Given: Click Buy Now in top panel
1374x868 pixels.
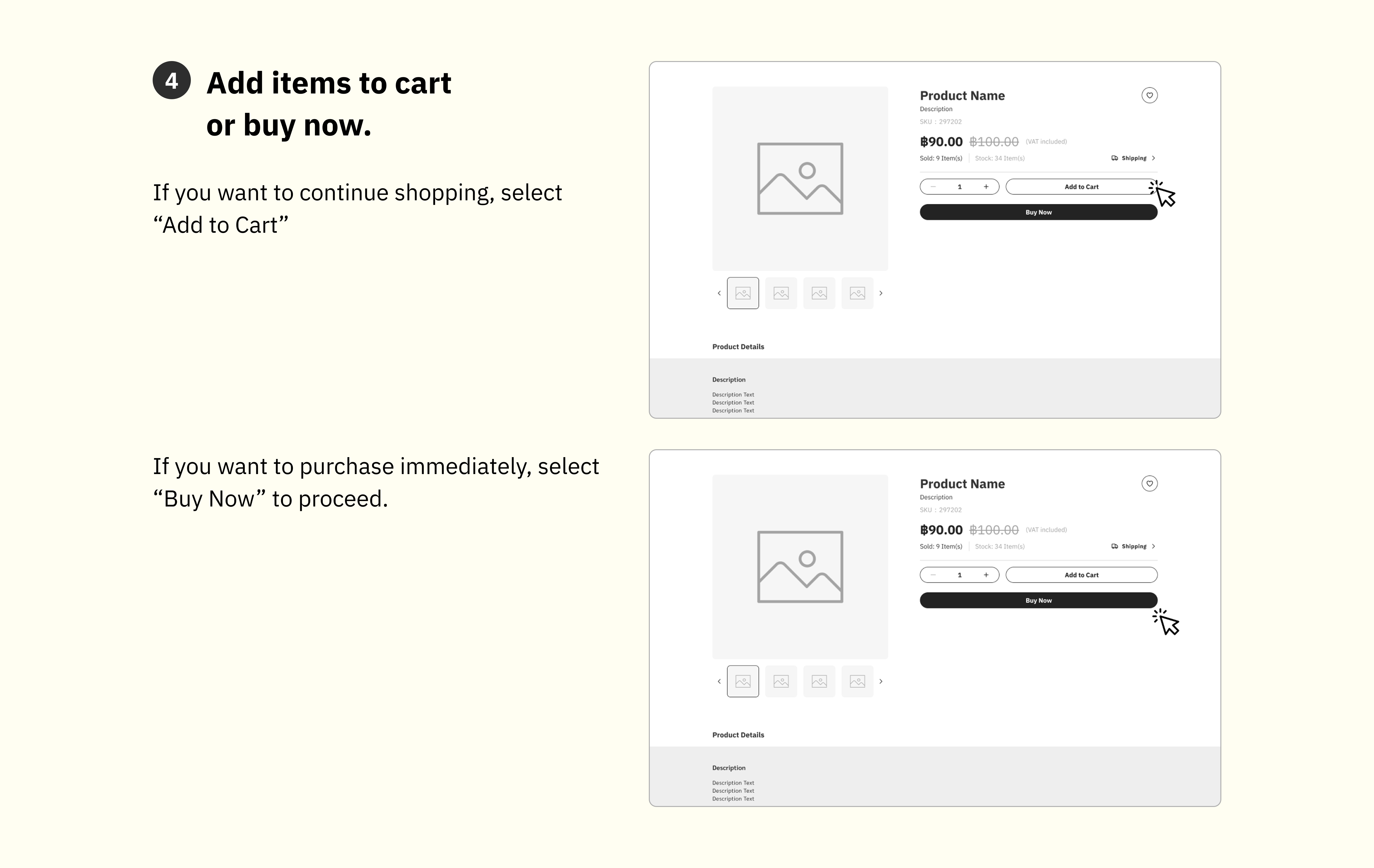Looking at the screenshot, I should click(1038, 212).
